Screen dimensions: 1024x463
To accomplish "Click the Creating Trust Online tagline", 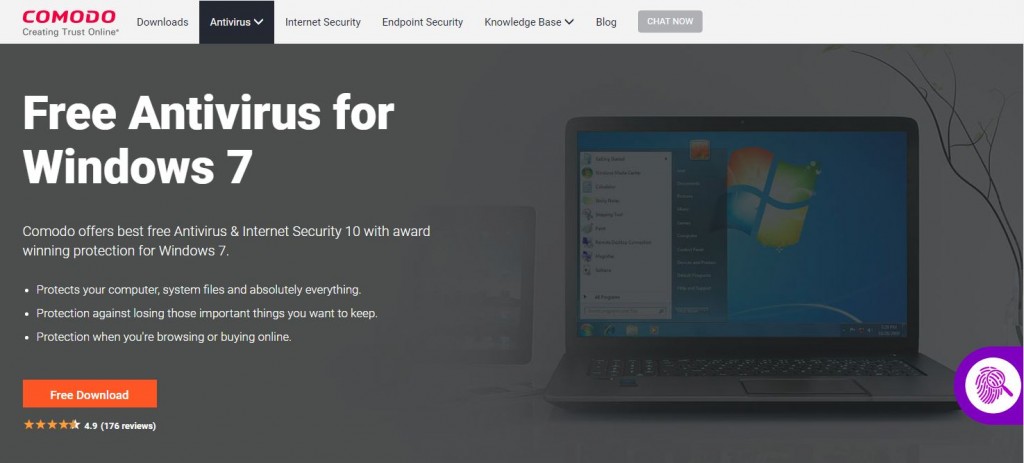I will [71, 31].
